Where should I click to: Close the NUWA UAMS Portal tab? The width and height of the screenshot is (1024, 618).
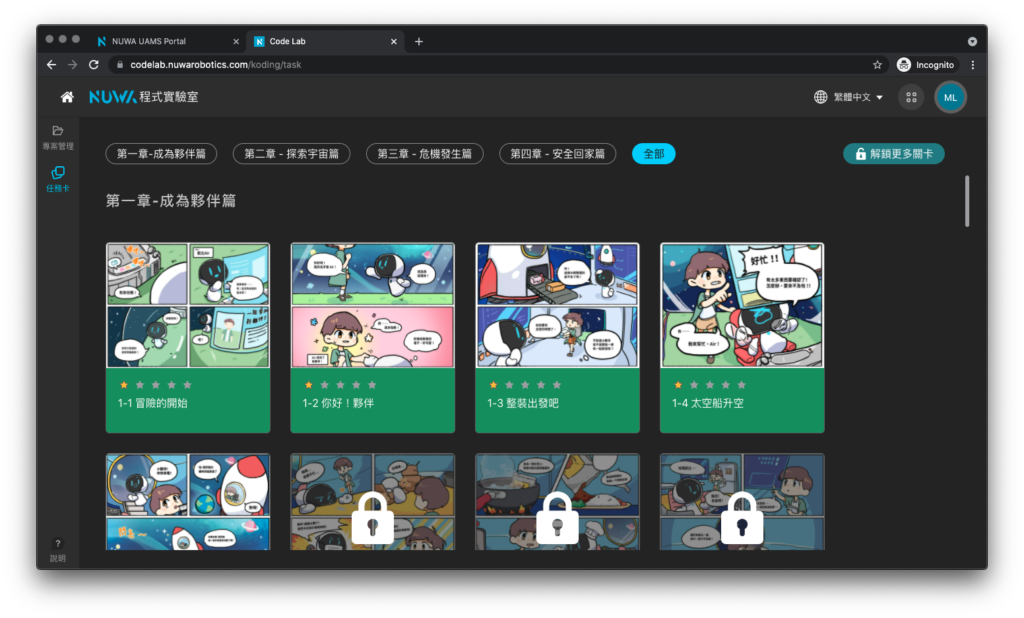(x=236, y=41)
